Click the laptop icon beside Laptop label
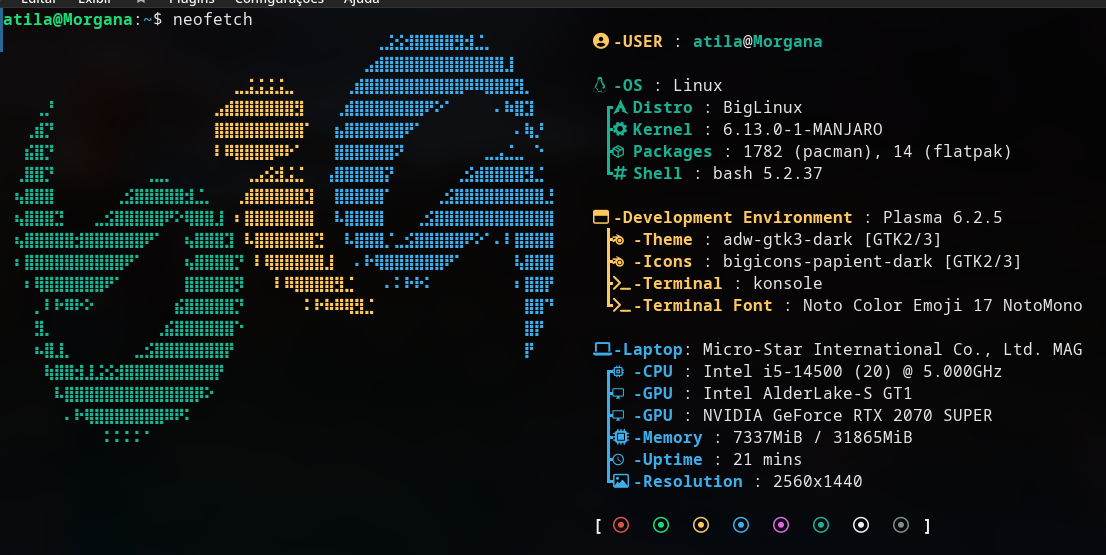The image size is (1106, 555). (x=602, y=349)
